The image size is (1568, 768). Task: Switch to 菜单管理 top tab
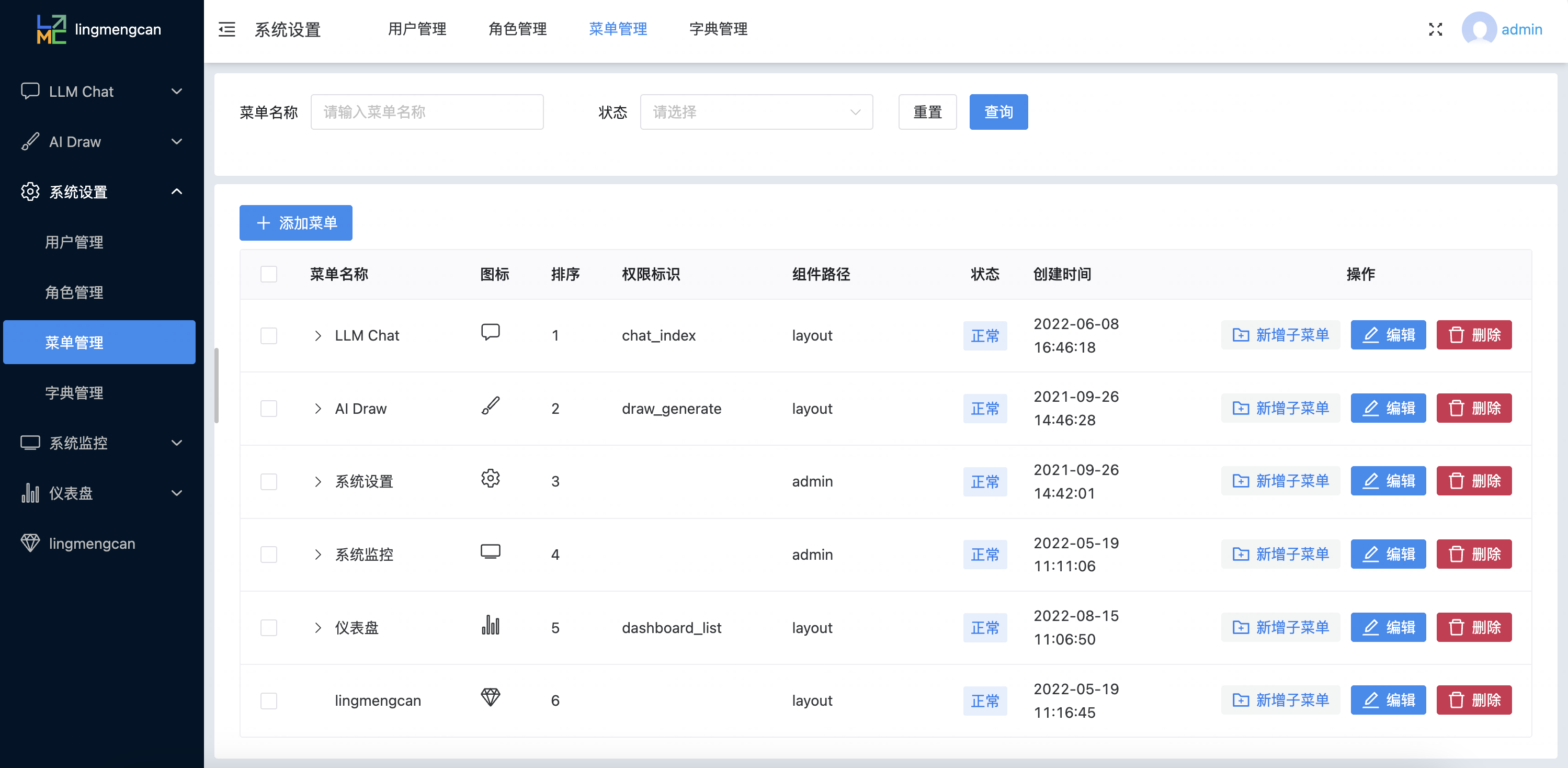618,29
